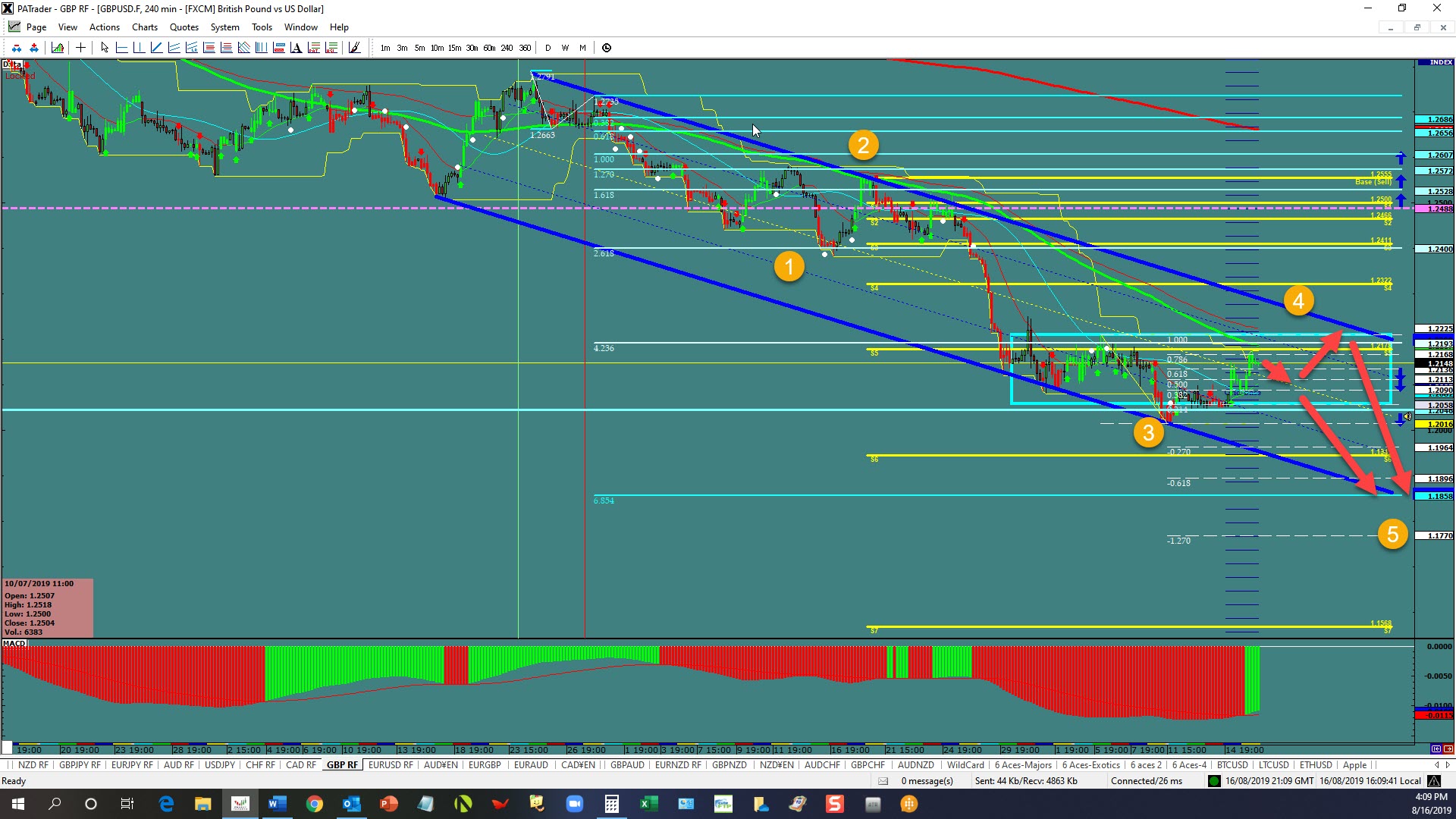Select the vertical time zones tool
This screenshot has height=819, width=1456.
coord(261,48)
